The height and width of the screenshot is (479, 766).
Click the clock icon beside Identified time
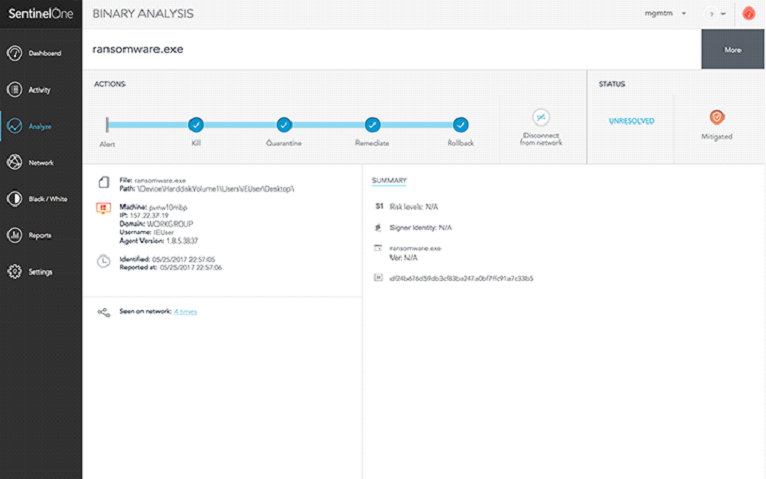coord(104,261)
